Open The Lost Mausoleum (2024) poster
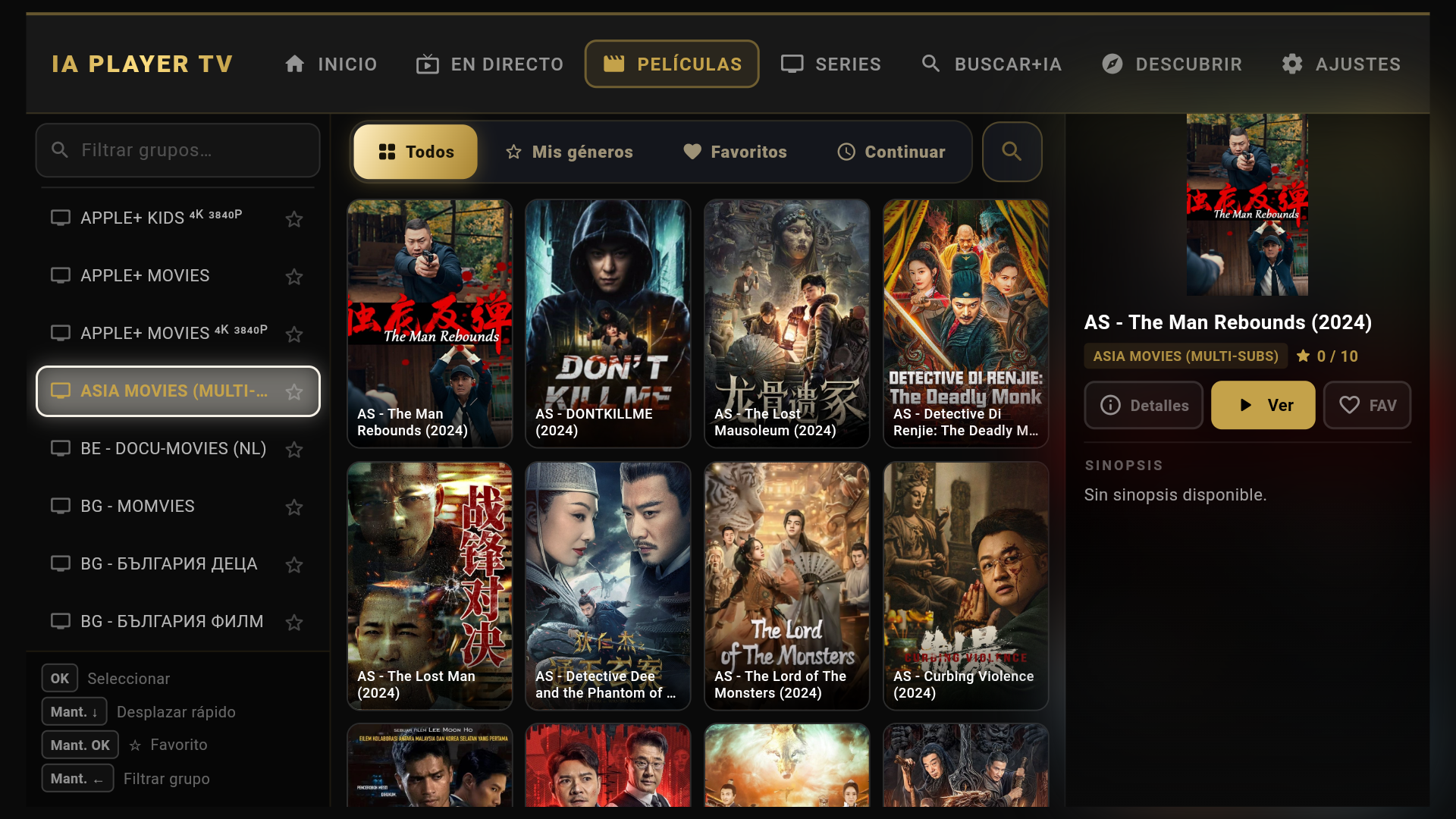The height and width of the screenshot is (819, 1456). tap(787, 324)
